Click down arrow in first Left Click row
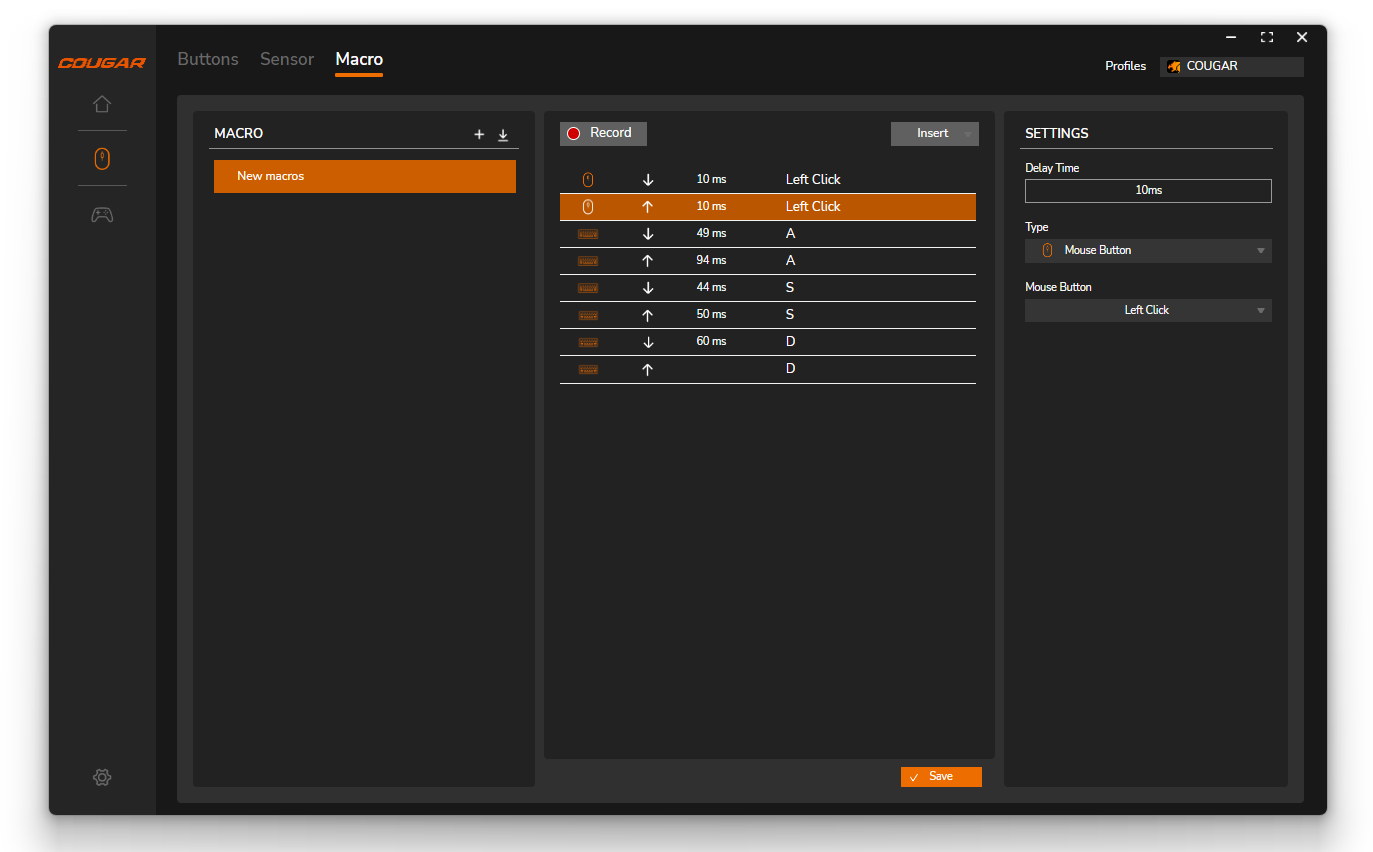 pyautogui.click(x=648, y=180)
